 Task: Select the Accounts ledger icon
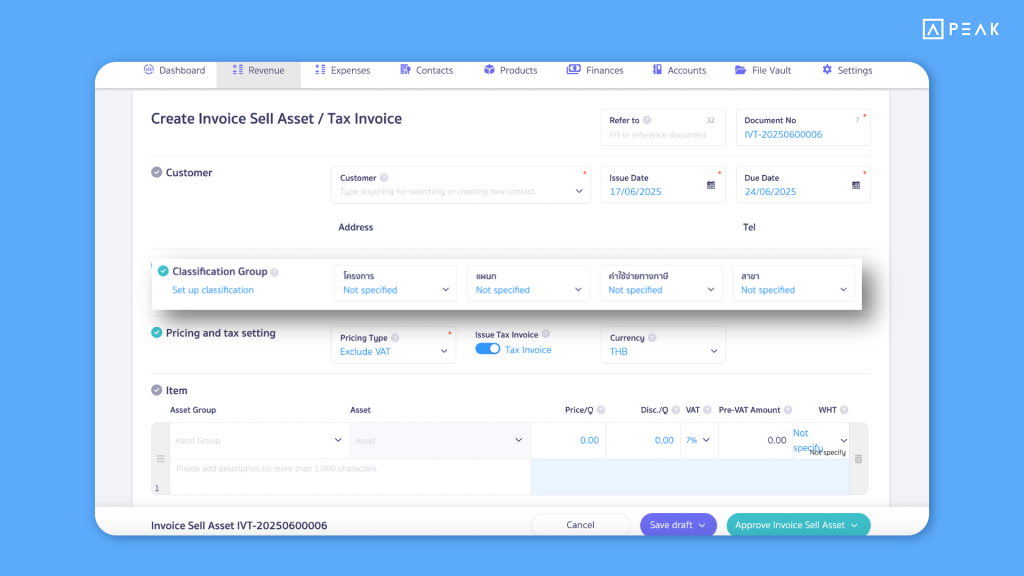click(x=658, y=70)
